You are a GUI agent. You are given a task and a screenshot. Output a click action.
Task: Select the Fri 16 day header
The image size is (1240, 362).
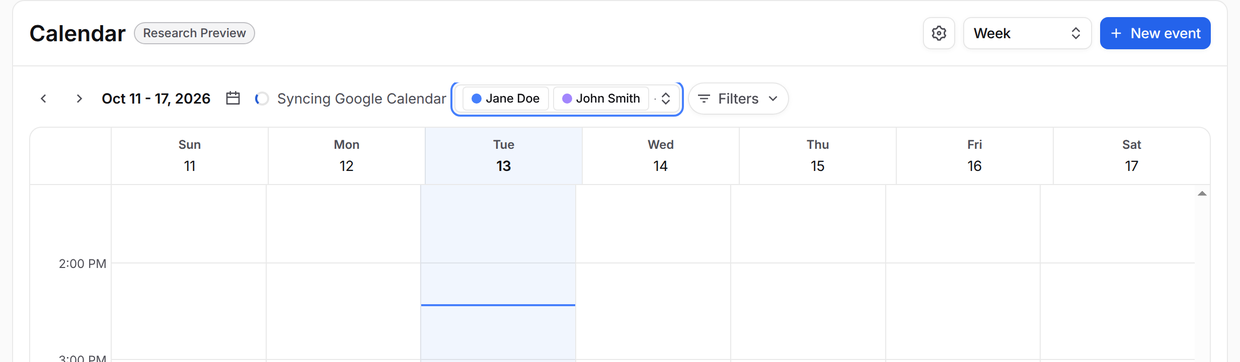tap(974, 155)
